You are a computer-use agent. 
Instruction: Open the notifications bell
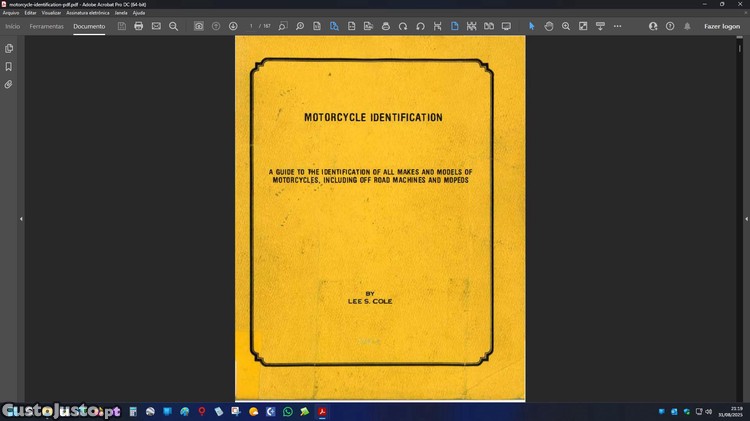coord(687,26)
